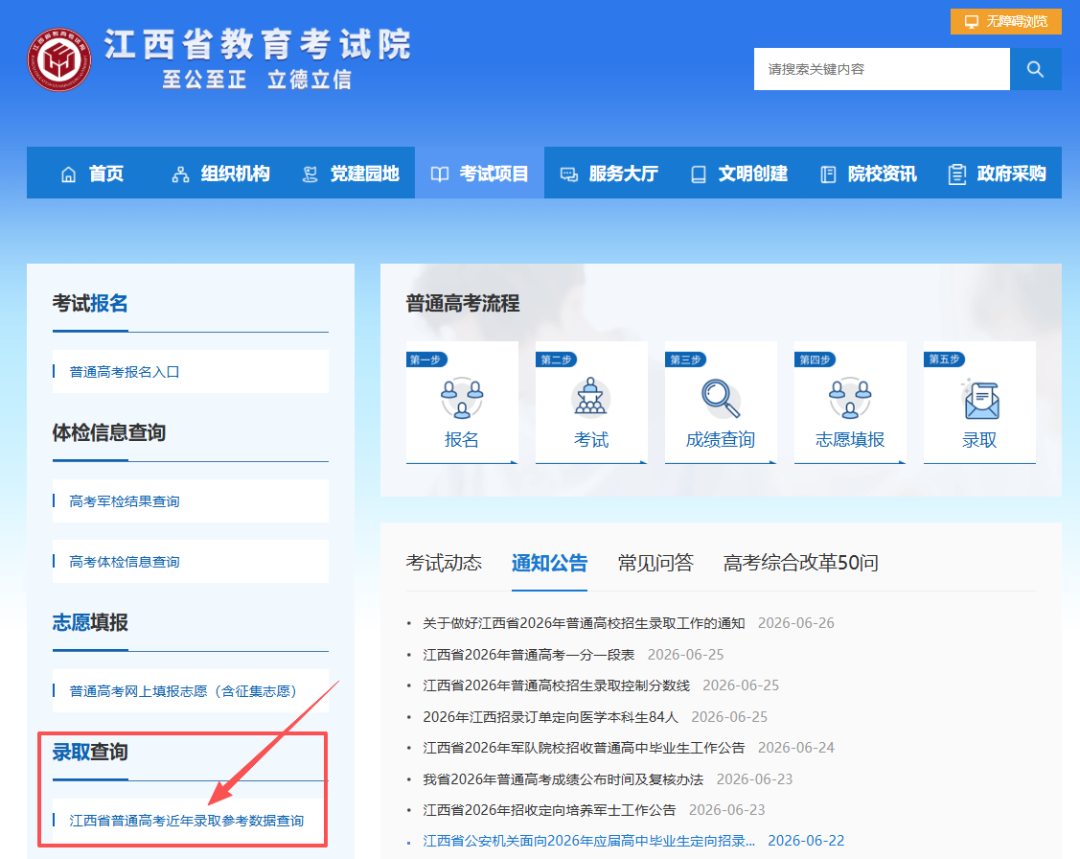This screenshot has width=1080, height=859.
Task: Click the home icon beside 首页
Action: point(68,174)
